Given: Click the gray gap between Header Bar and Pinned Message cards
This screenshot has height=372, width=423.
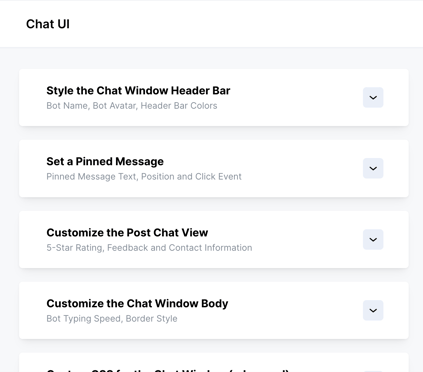Looking at the screenshot, I should [214, 133].
